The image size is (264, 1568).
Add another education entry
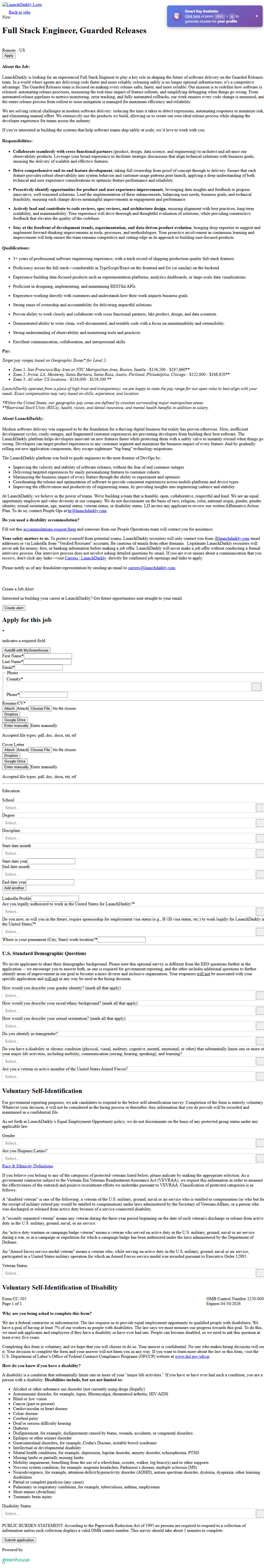14,888
